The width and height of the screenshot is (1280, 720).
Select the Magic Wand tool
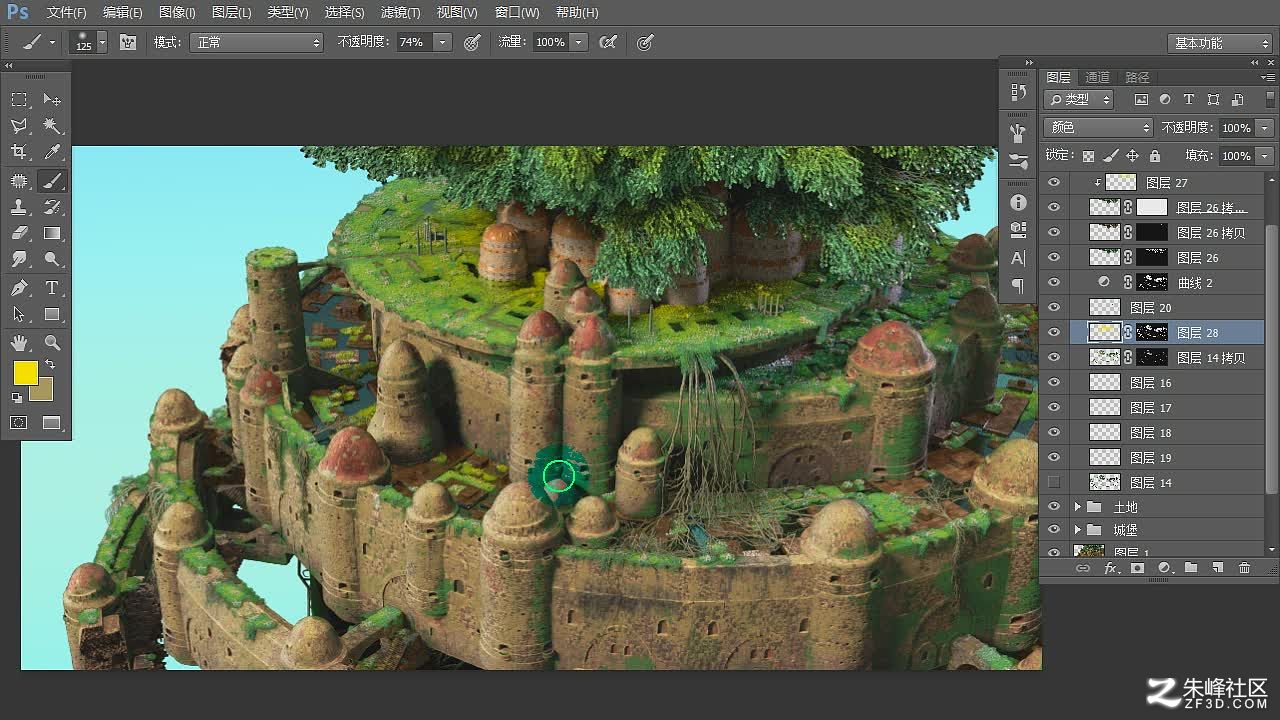click(x=52, y=126)
